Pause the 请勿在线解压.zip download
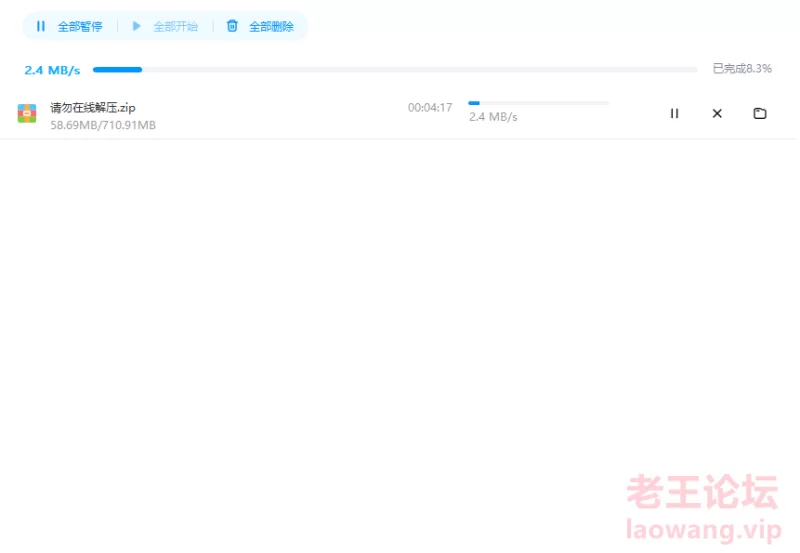This screenshot has height=553, width=800. (x=674, y=113)
